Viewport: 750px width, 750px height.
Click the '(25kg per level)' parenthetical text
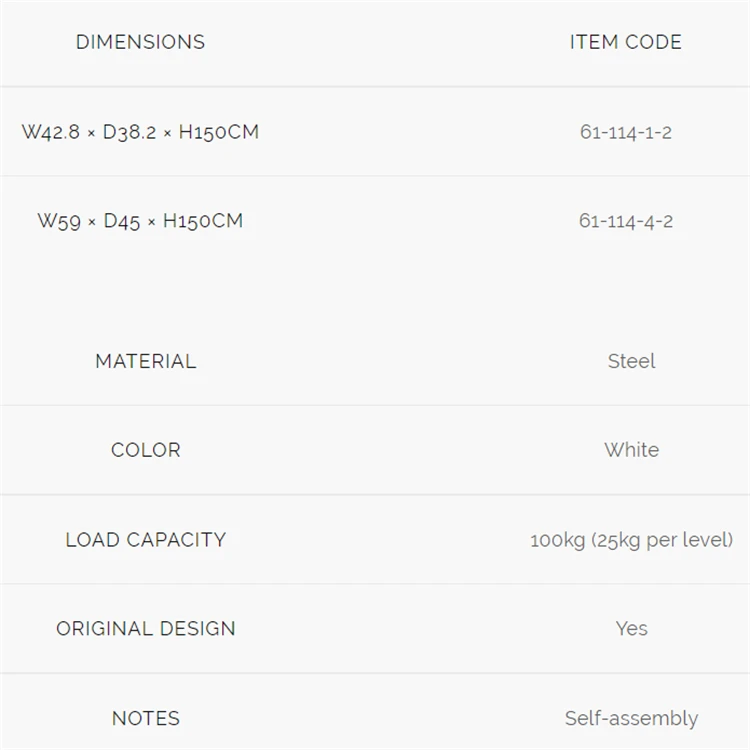[662, 540]
